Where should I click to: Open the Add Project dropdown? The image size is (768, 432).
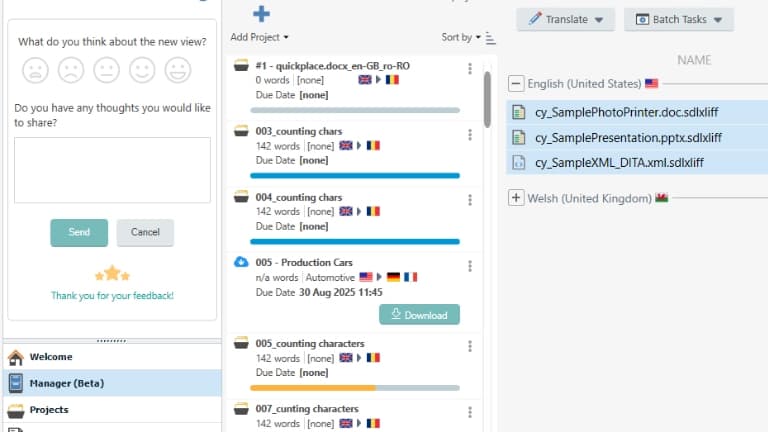coord(260,37)
